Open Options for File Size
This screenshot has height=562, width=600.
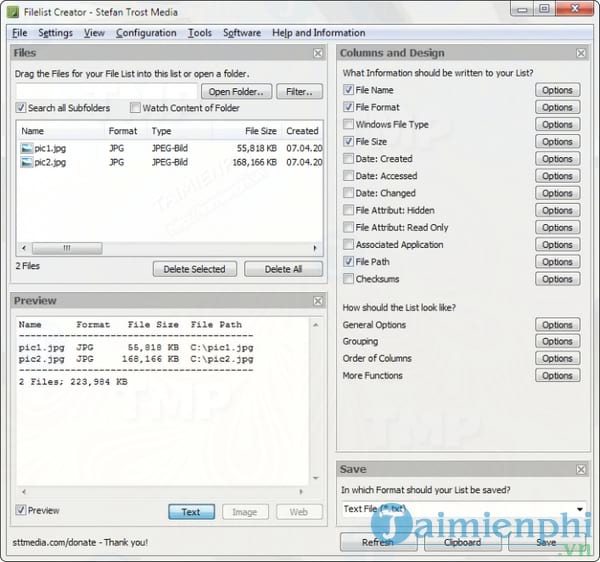[x=557, y=142]
